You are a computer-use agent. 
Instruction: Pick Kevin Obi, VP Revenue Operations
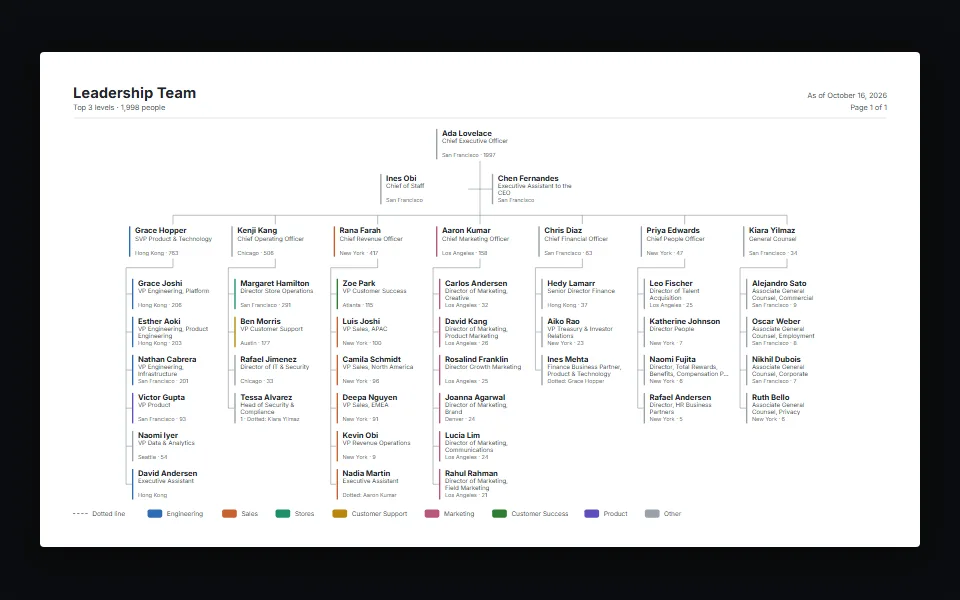point(379,446)
